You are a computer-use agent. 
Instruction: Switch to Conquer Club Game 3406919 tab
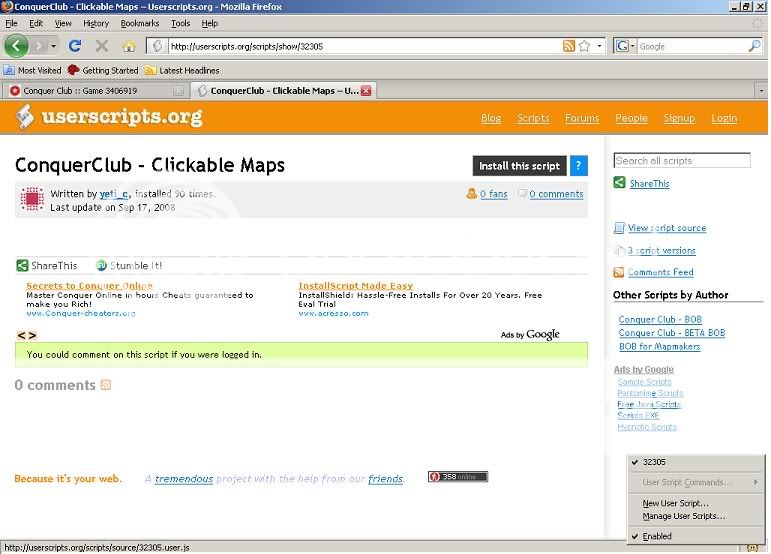pyautogui.click(x=96, y=90)
